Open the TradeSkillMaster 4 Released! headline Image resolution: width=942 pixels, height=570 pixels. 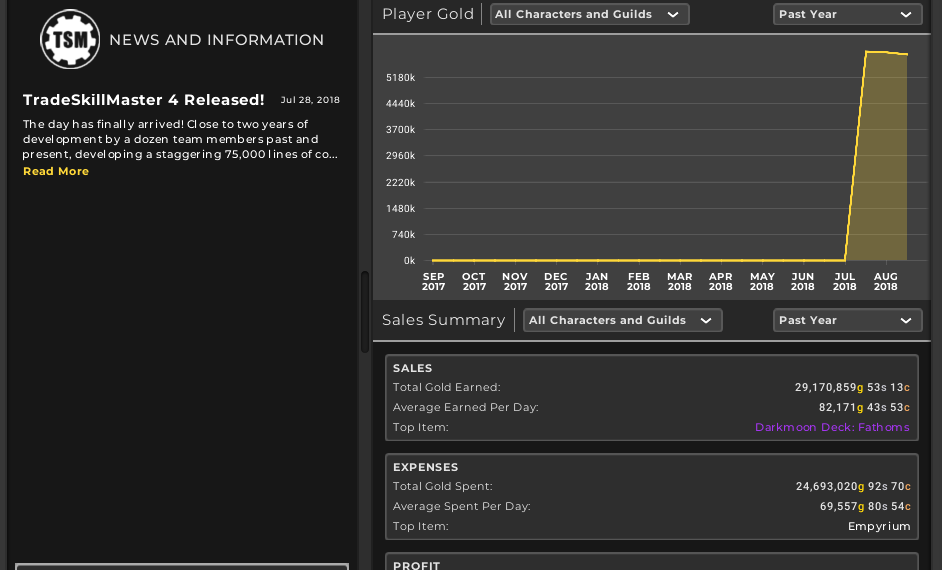tap(144, 100)
